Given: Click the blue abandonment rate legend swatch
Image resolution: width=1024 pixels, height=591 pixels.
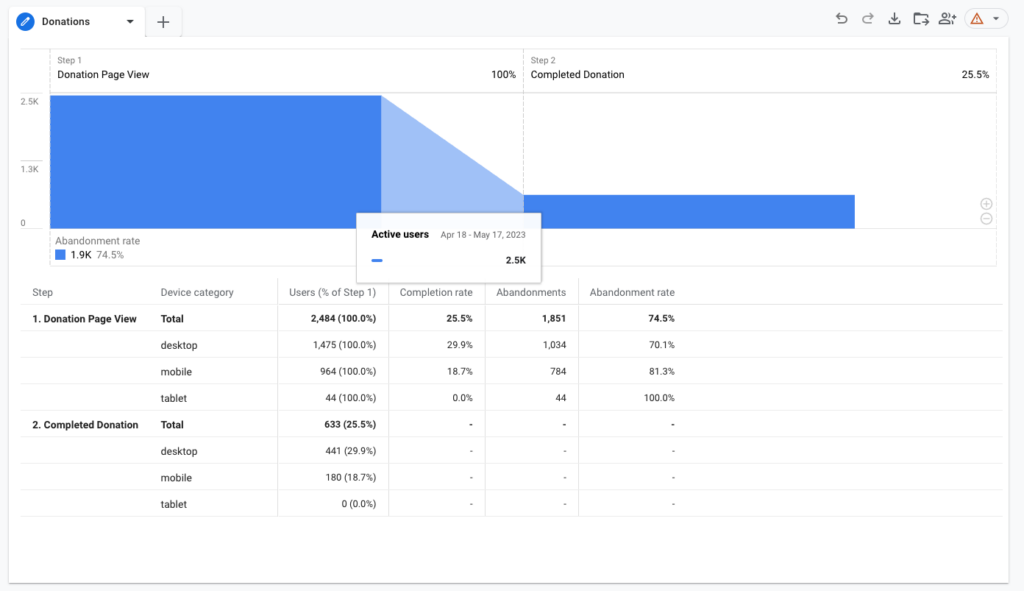Looking at the screenshot, I should pyautogui.click(x=60, y=255).
